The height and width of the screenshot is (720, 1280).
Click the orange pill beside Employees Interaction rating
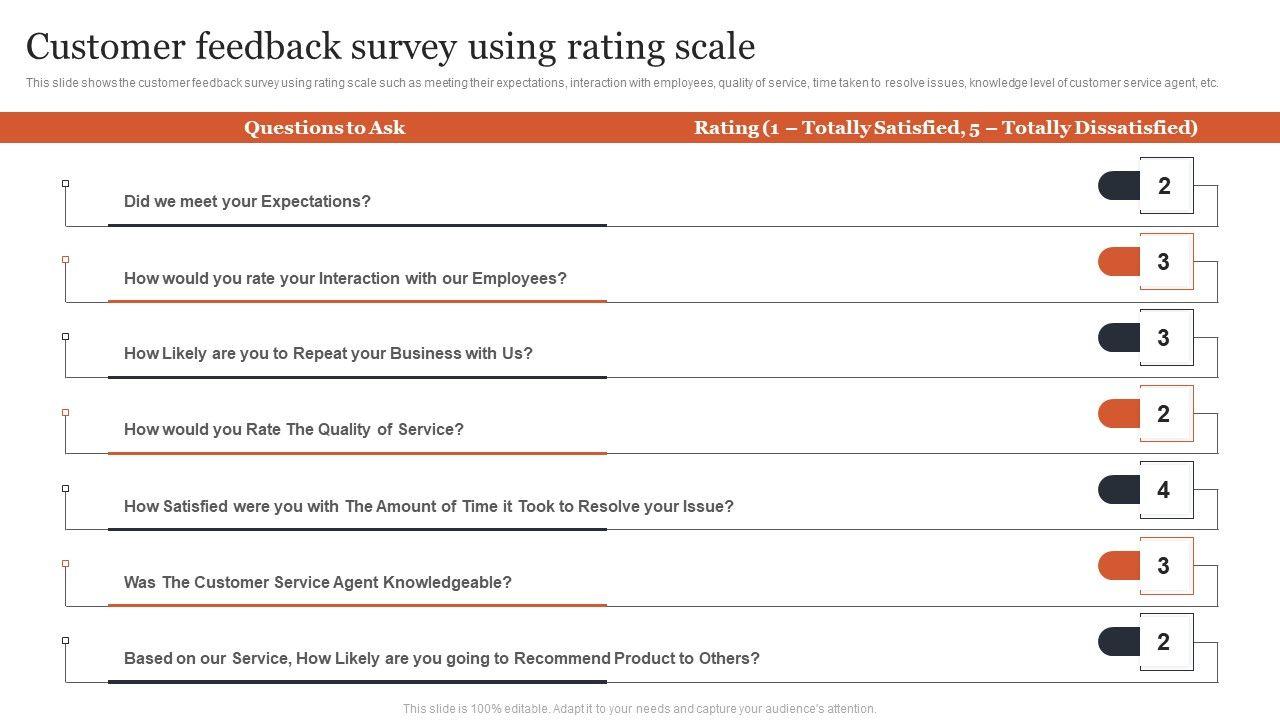(x=1119, y=262)
